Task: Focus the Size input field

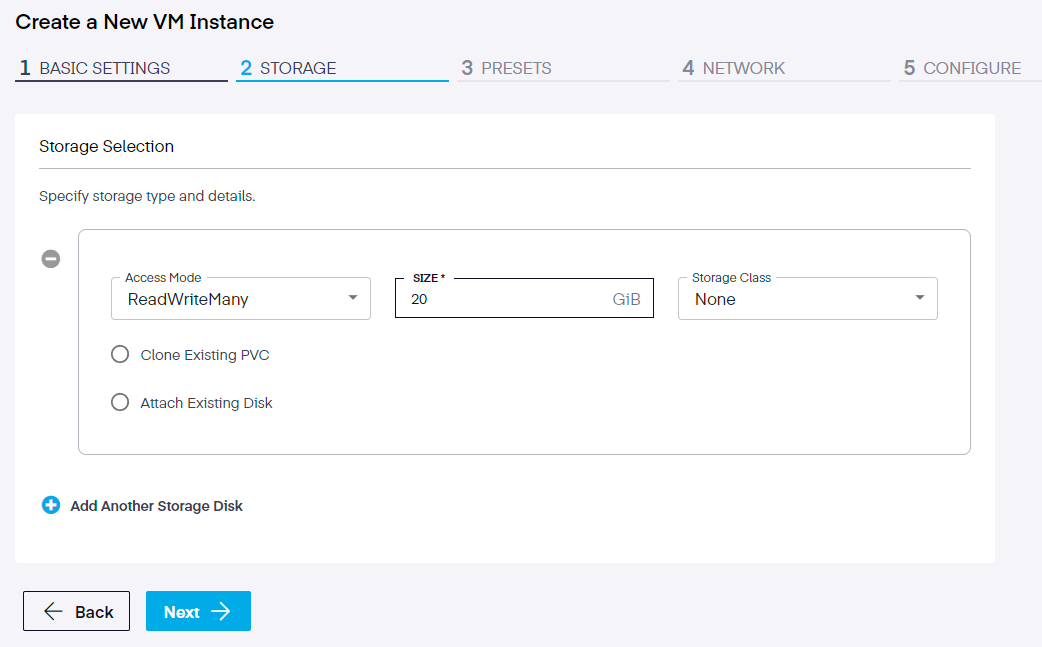Action: click(x=500, y=299)
